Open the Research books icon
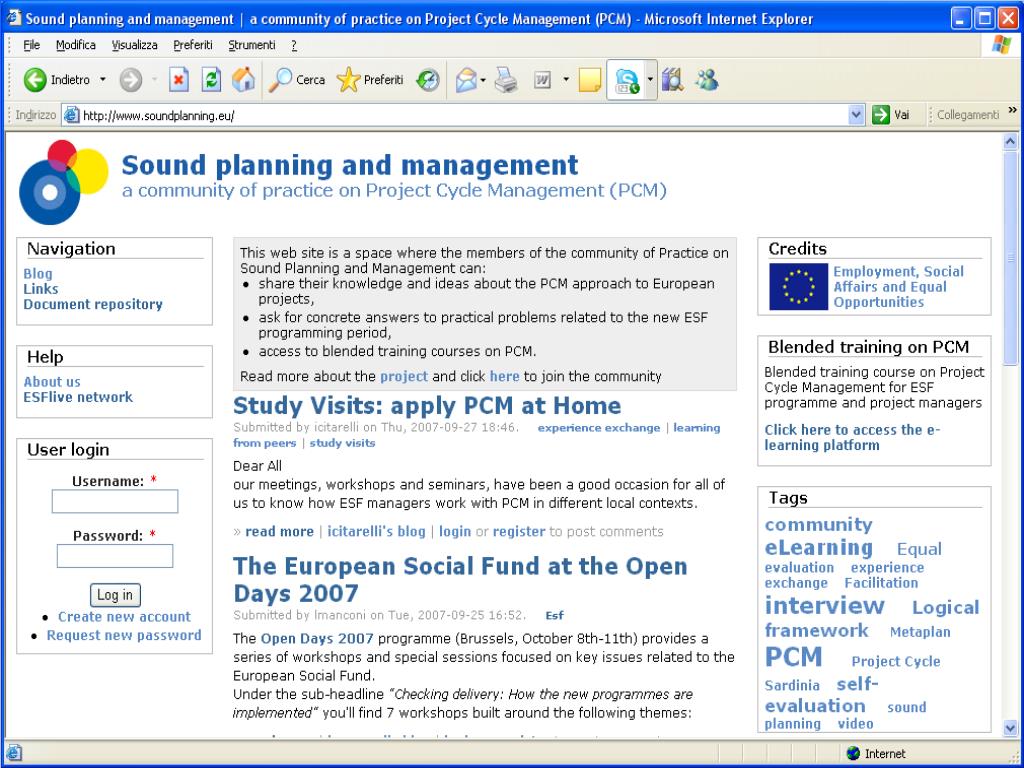Viewport: 1024px width, 768px height. point(672,80)
